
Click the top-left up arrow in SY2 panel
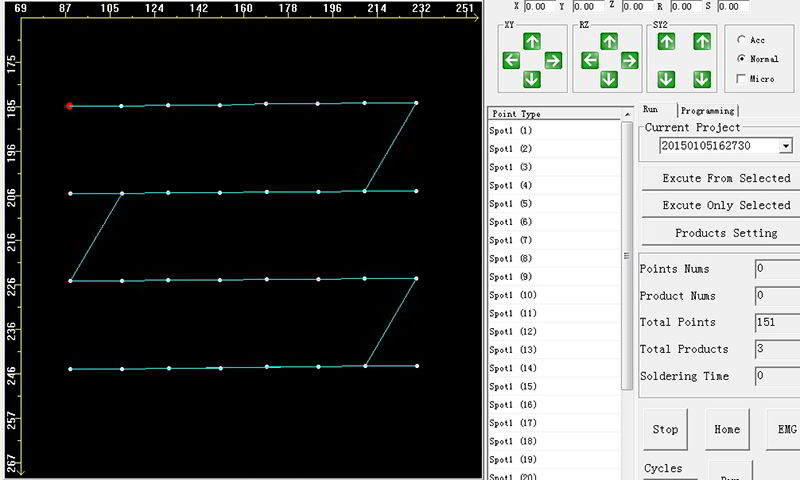(667, 42)
